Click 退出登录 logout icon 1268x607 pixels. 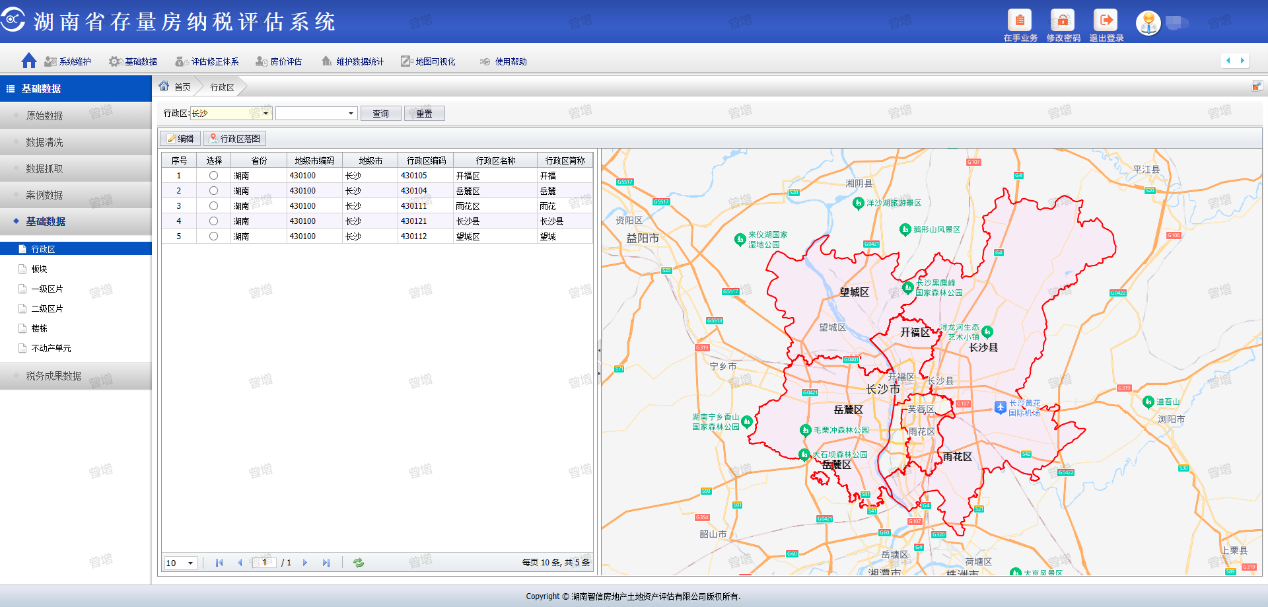1105,19
